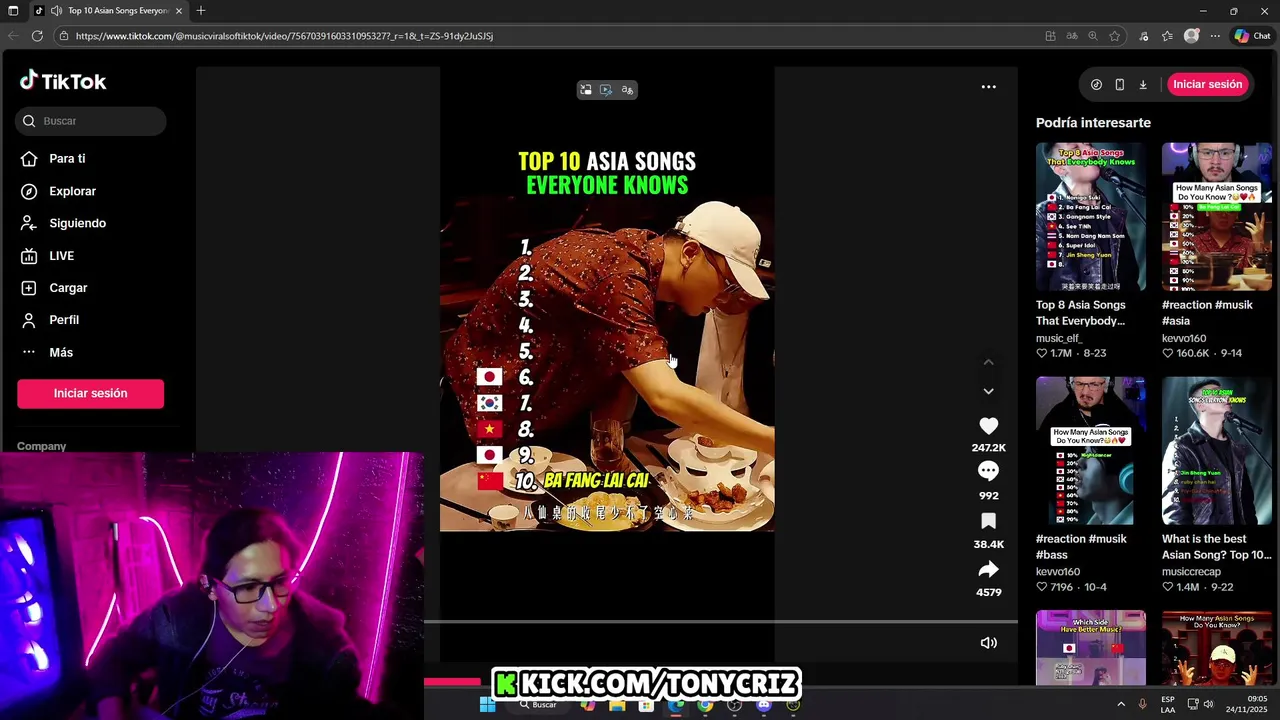Go to next video with down chevron

[x=988, y=391]
